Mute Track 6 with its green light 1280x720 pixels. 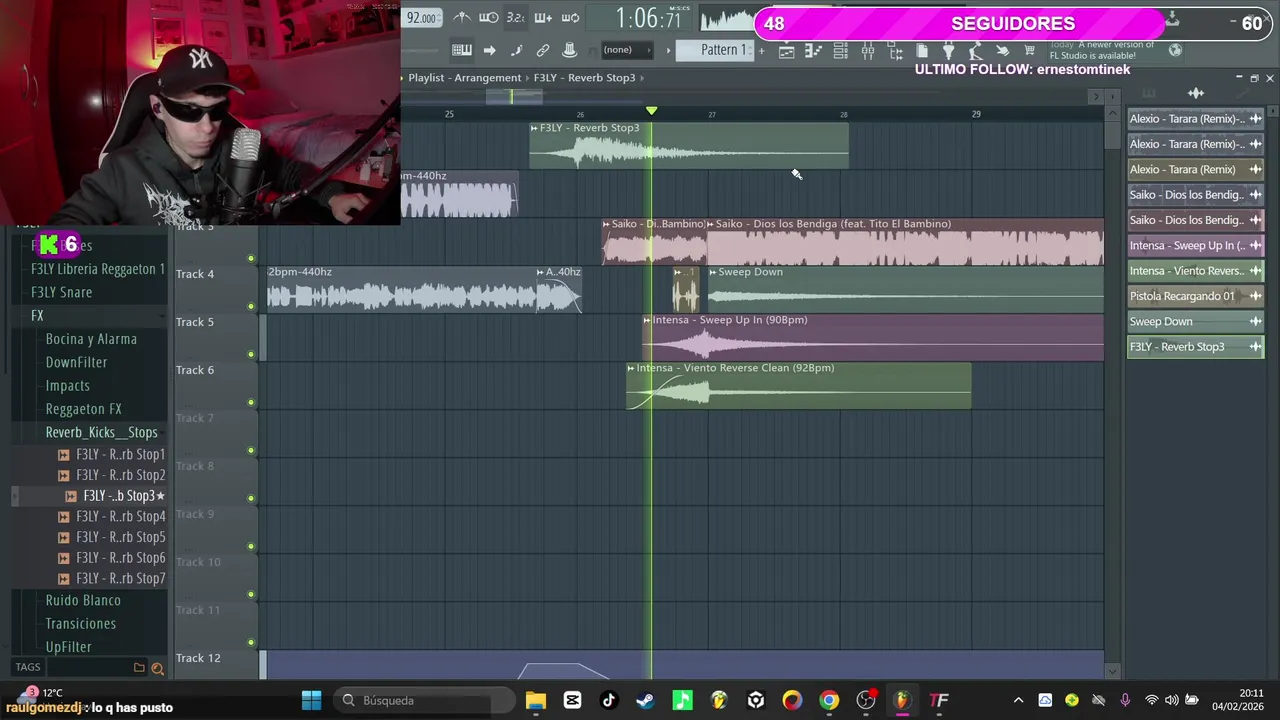251,403
